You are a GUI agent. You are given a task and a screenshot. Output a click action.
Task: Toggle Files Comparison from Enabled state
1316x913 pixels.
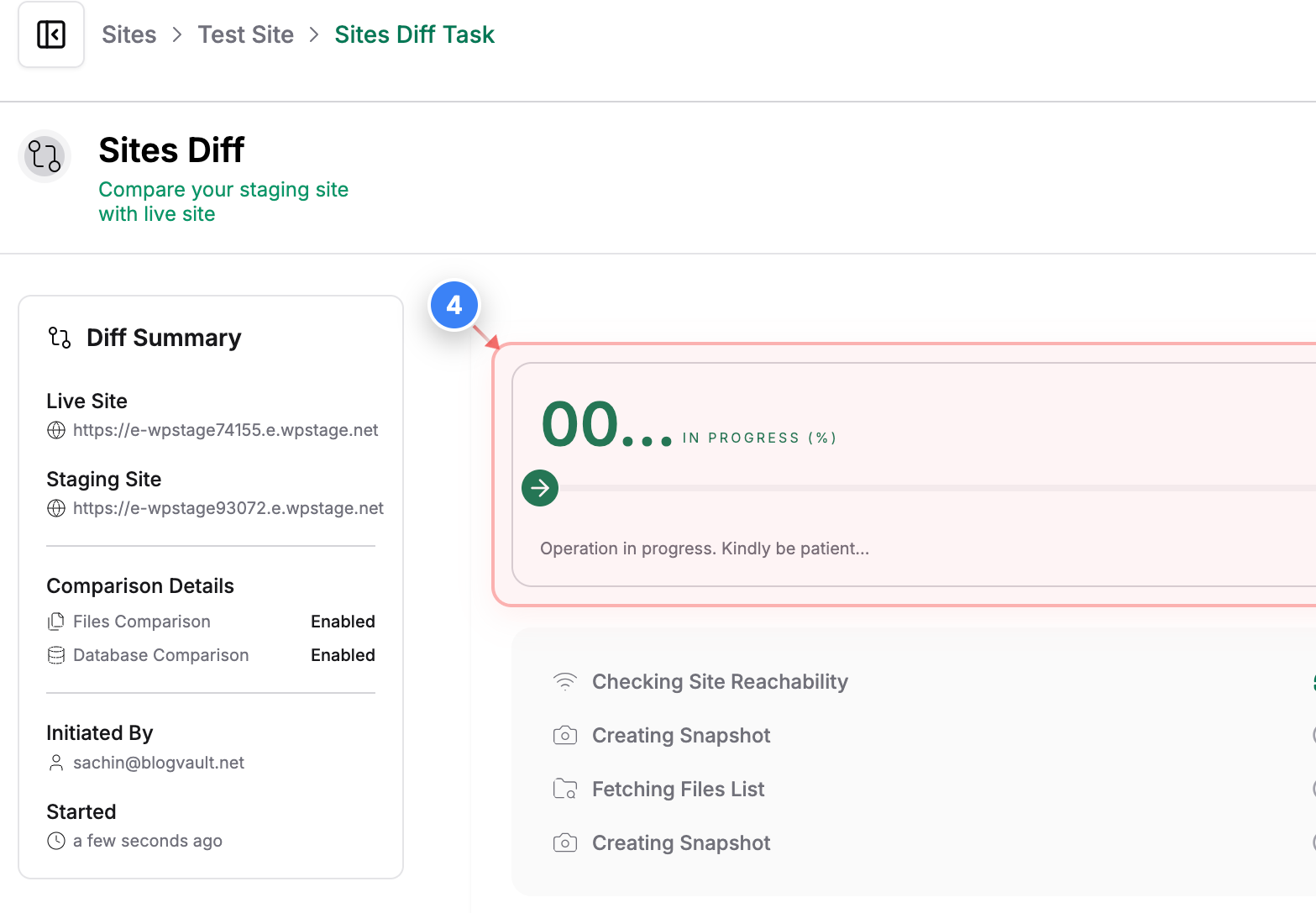point(343,621)
